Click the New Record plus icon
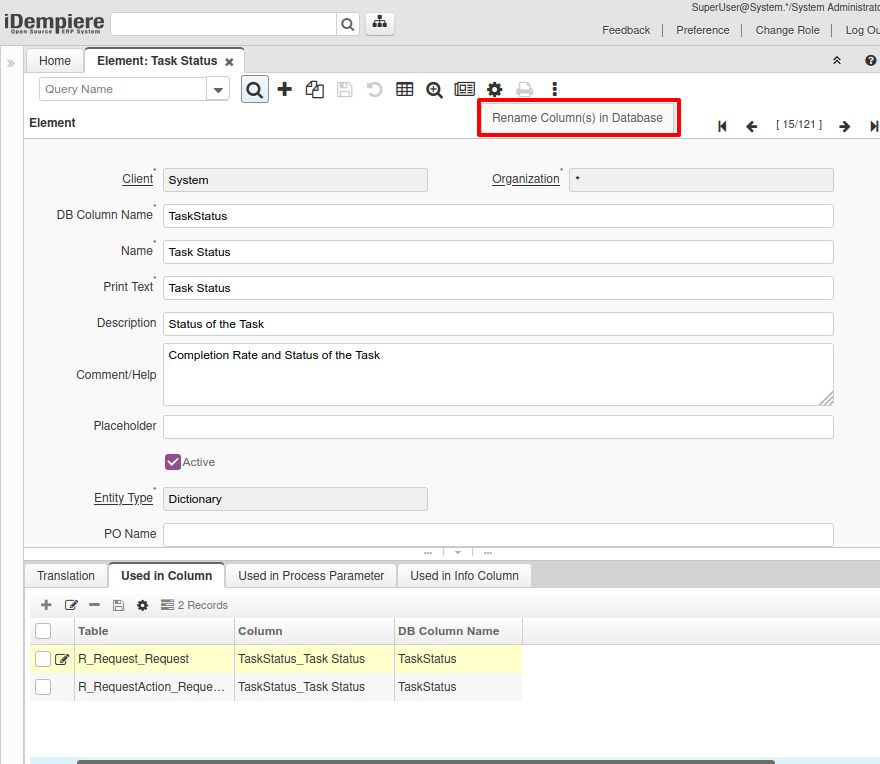Viewport: 880px width, 764px height. click(285, 89)
